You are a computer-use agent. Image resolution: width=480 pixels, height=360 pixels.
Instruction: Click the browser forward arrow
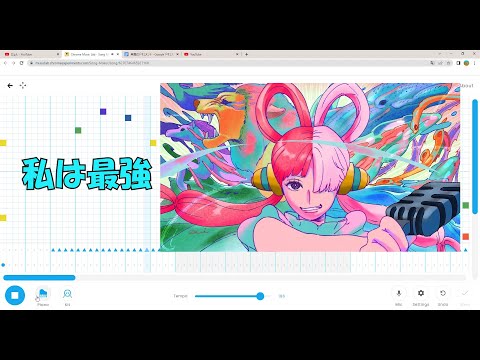coord(13,63)
